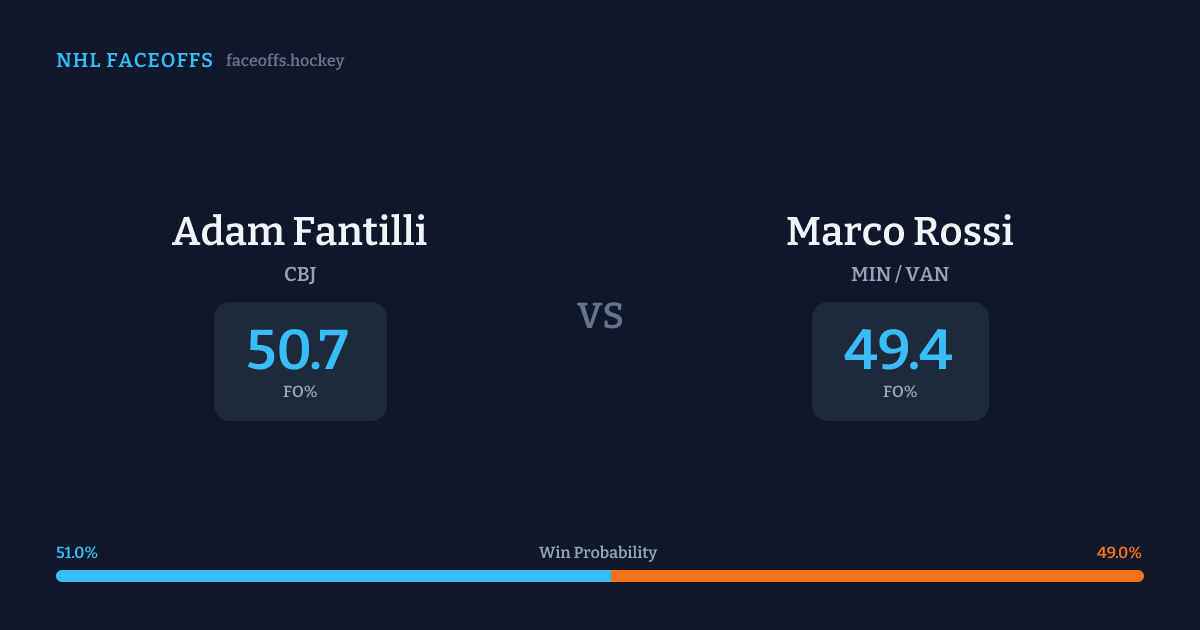The width and height of the screenshot is (1200, 630).
Task: Select the Marco Rossi player name
Action: point(900,231)
